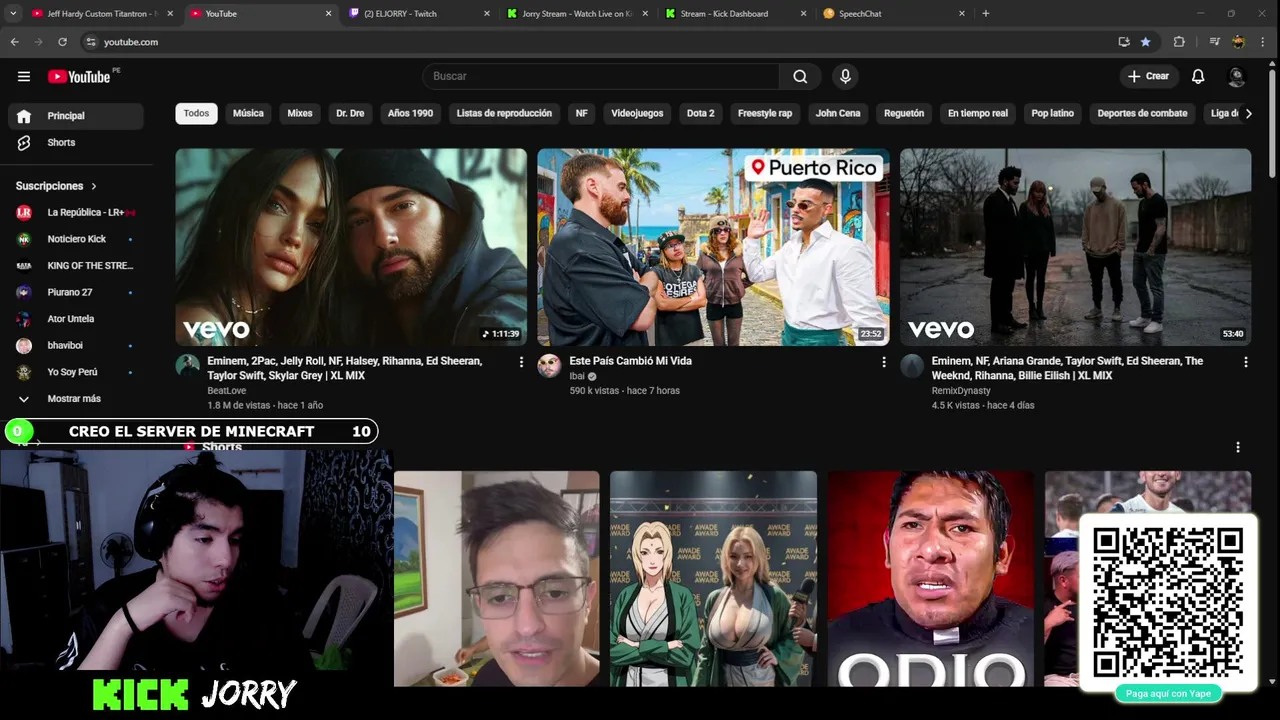Viewport: 1280px width, 720px height.
Task: Open Shorts from the sidebar
Action: click(x=76, y=143)
